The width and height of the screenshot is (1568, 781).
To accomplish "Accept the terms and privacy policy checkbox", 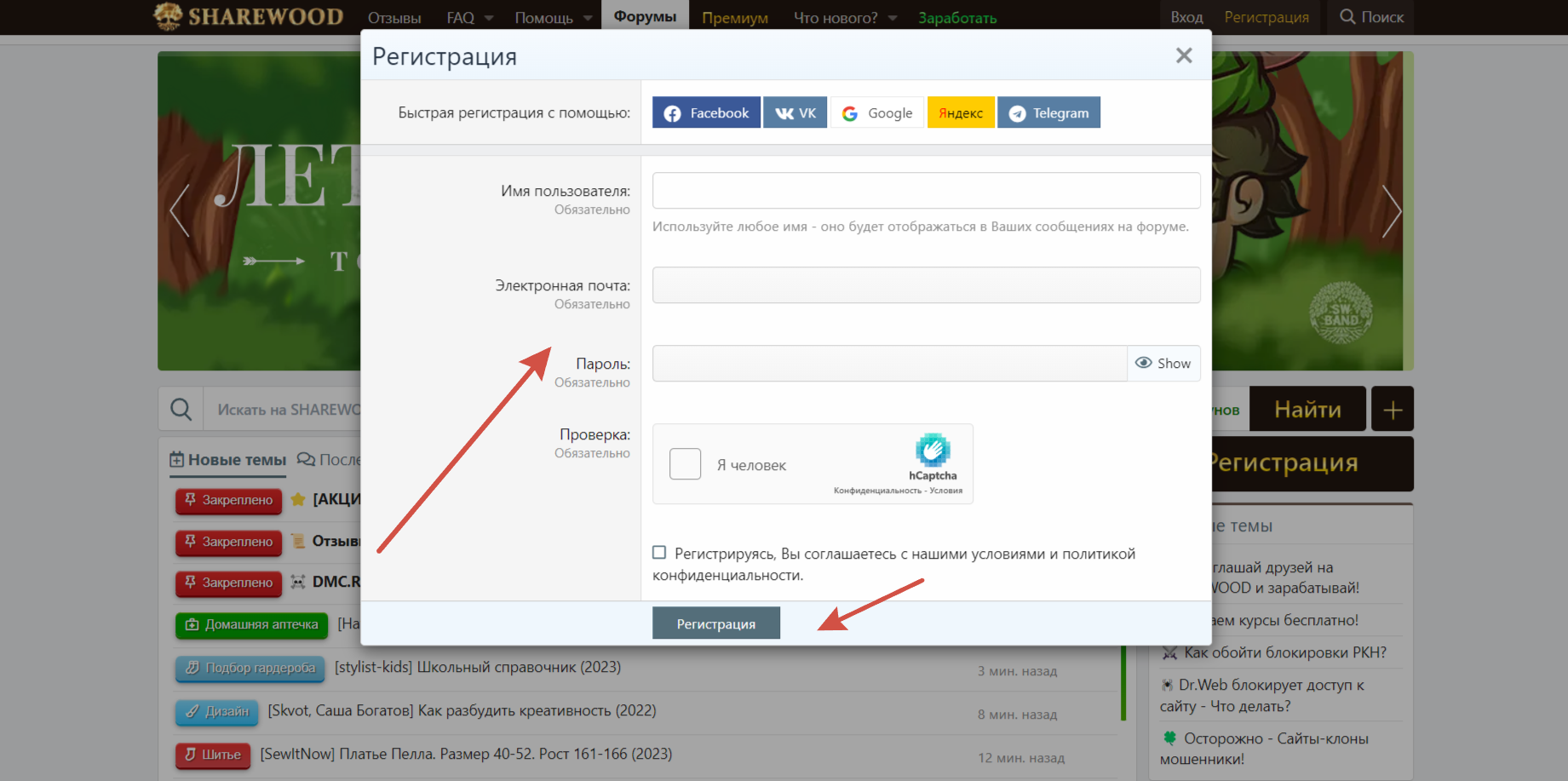I will pyautogui.click(x=659, y=553).
